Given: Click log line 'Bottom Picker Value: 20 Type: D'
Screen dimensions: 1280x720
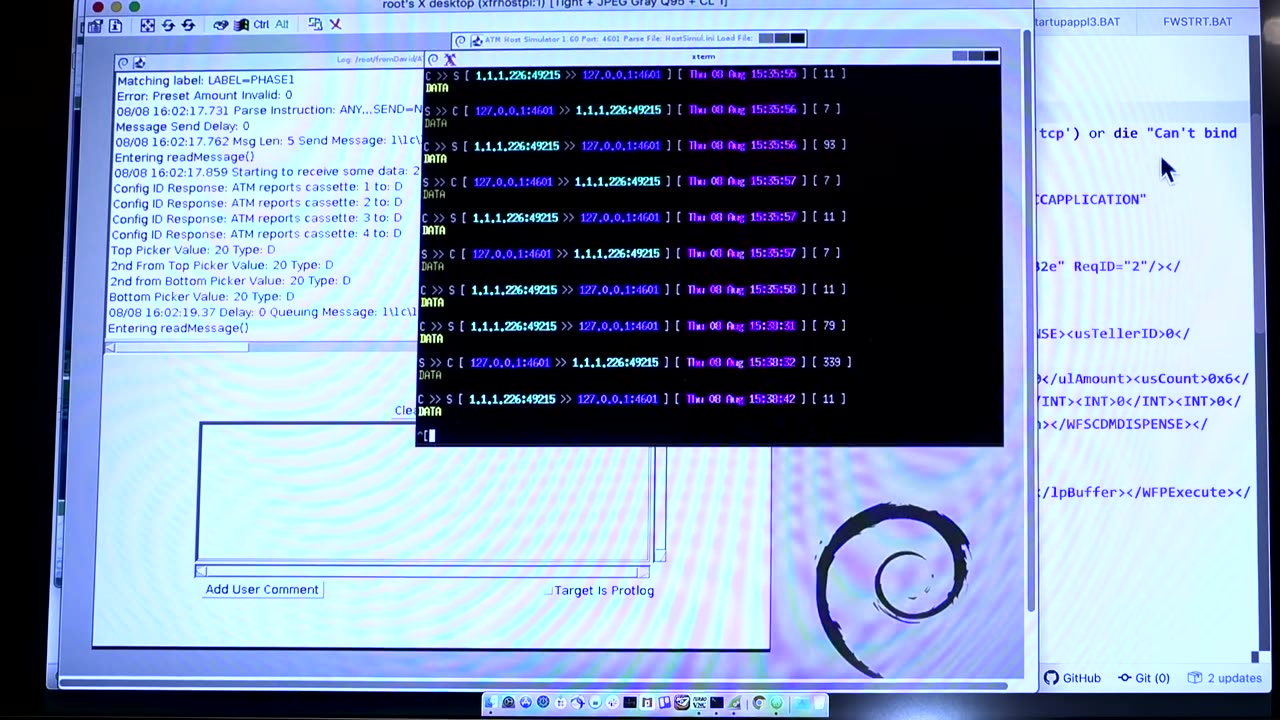Looking at the screenshot, I should click(x=201, y=297).
